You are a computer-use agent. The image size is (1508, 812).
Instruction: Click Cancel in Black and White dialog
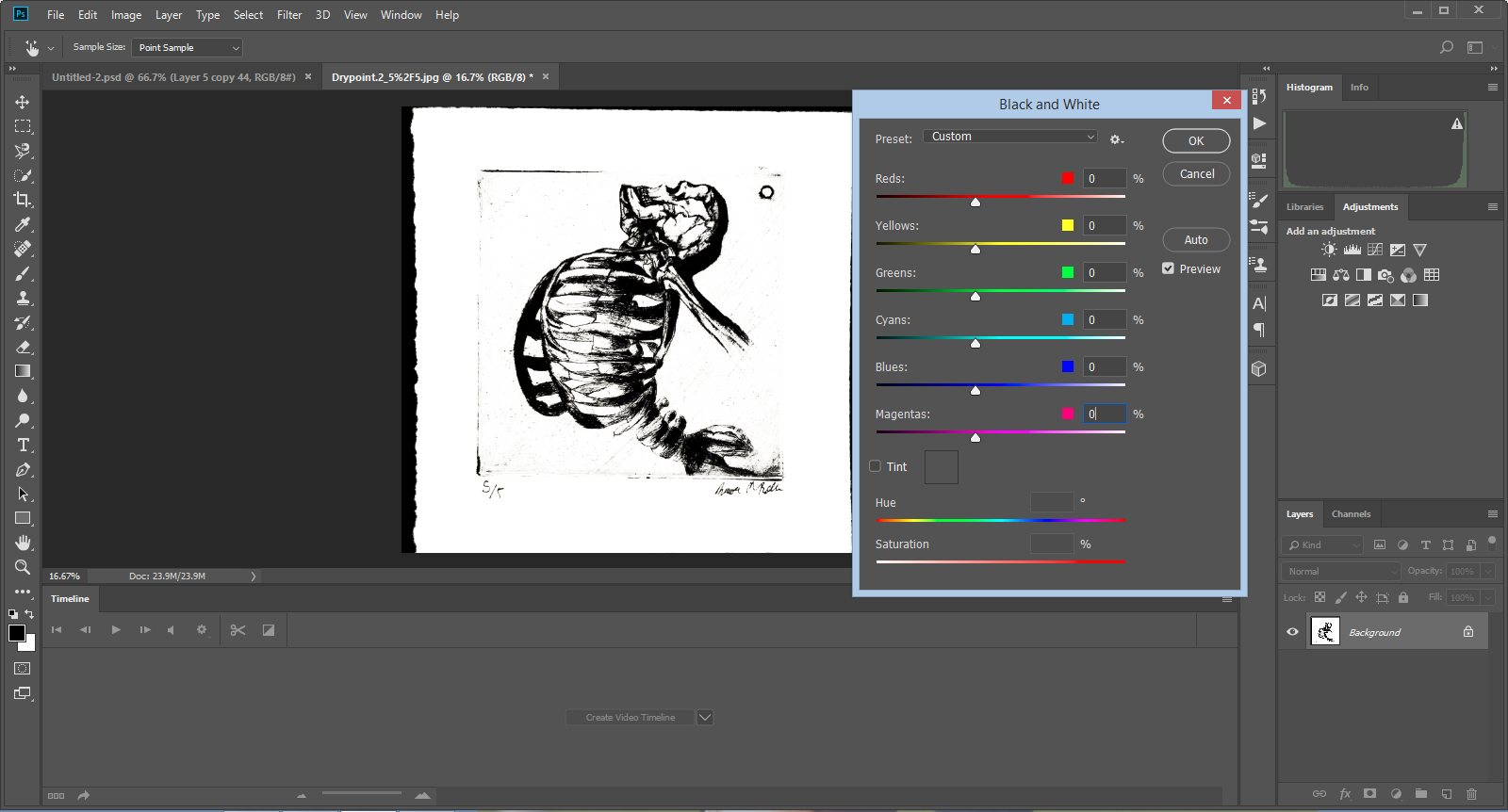(1196, 174)
